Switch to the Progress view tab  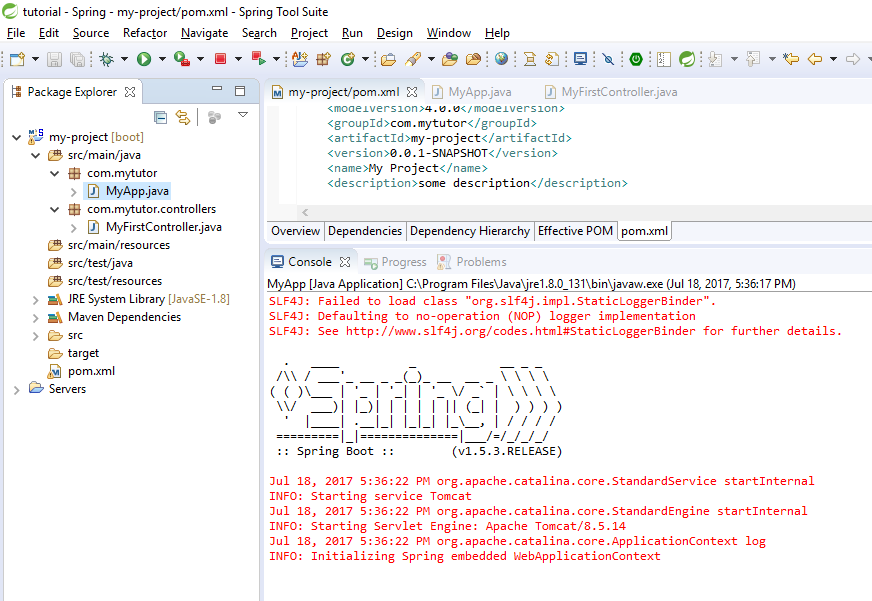pyautogui.click(x=395, y=262)
